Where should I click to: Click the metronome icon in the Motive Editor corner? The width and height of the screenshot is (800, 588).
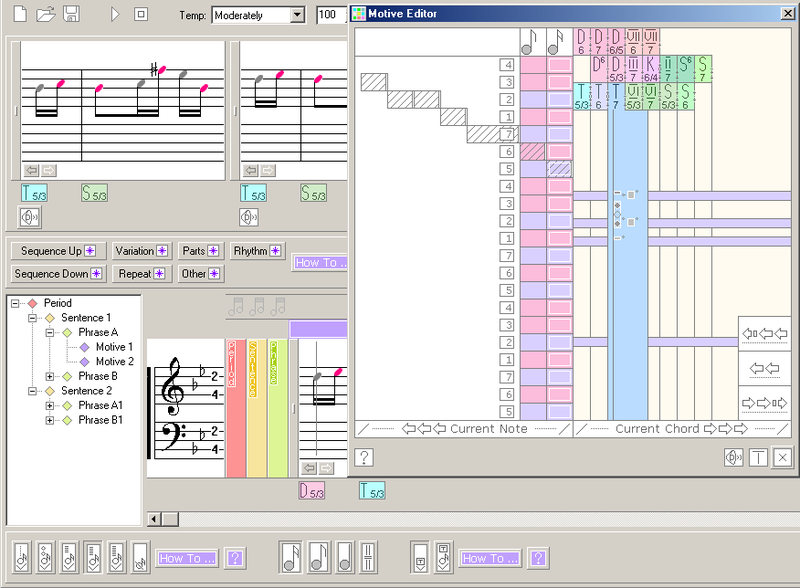733,457
